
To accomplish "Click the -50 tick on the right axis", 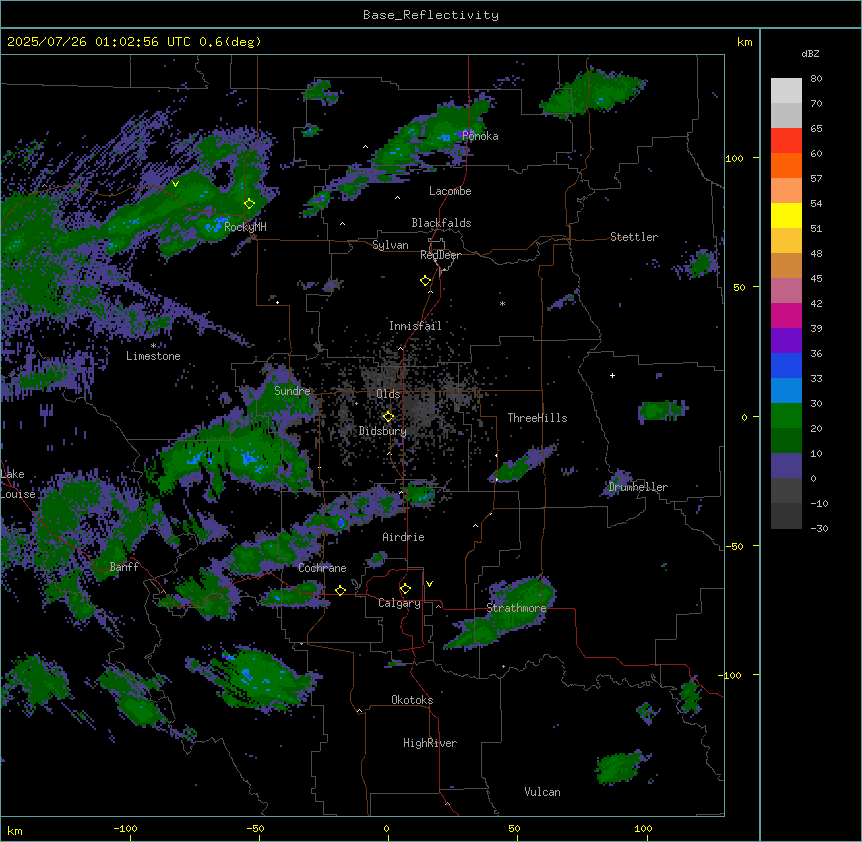I will [734, 546].
